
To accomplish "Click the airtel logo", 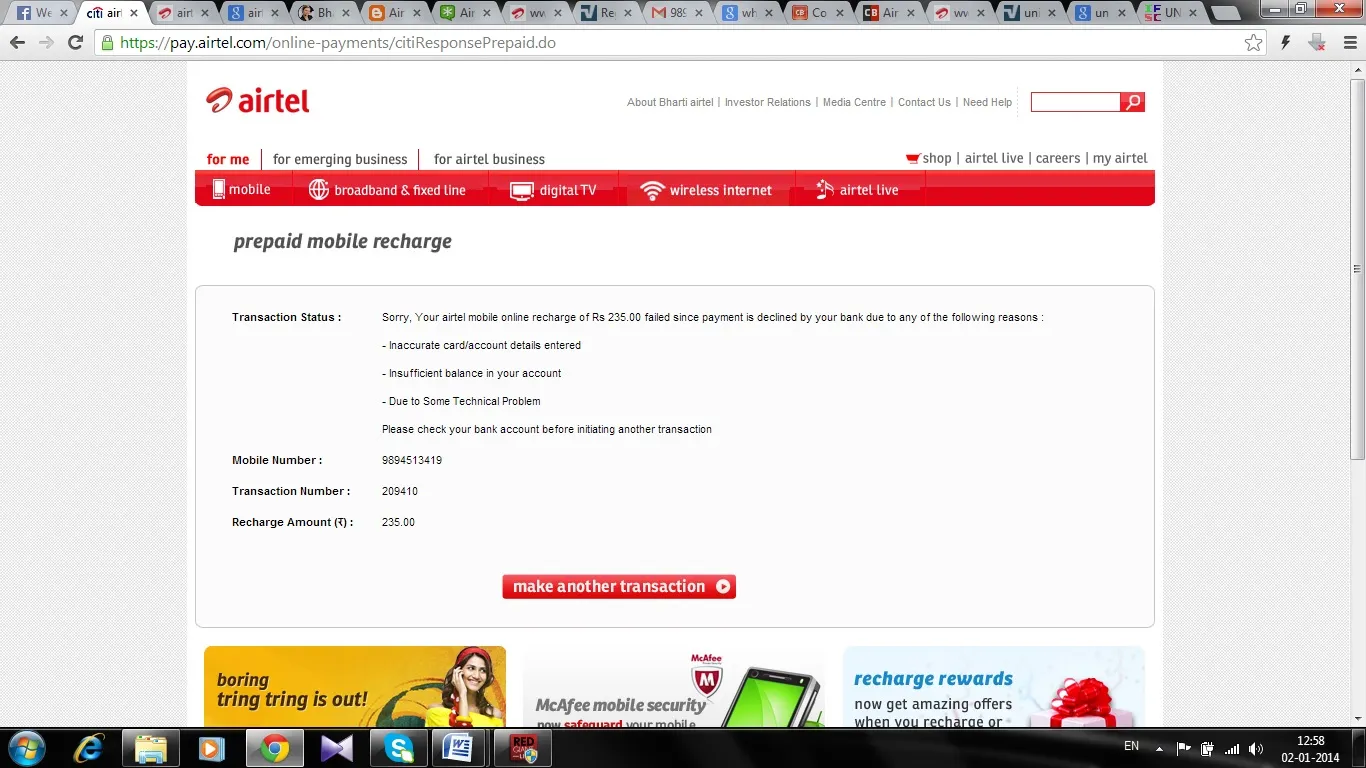I will click(x=258, y=100).
